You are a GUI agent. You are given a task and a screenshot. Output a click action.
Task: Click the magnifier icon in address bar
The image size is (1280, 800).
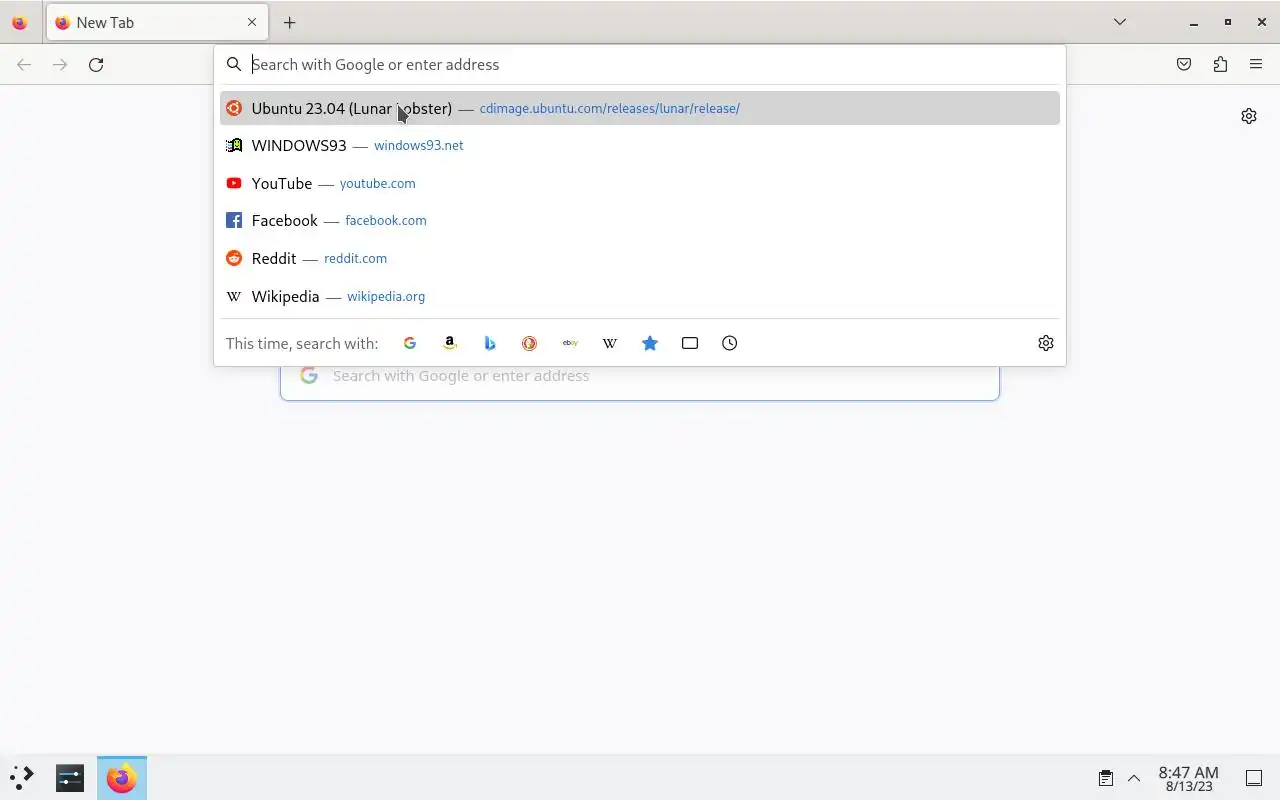click(234, 64)
